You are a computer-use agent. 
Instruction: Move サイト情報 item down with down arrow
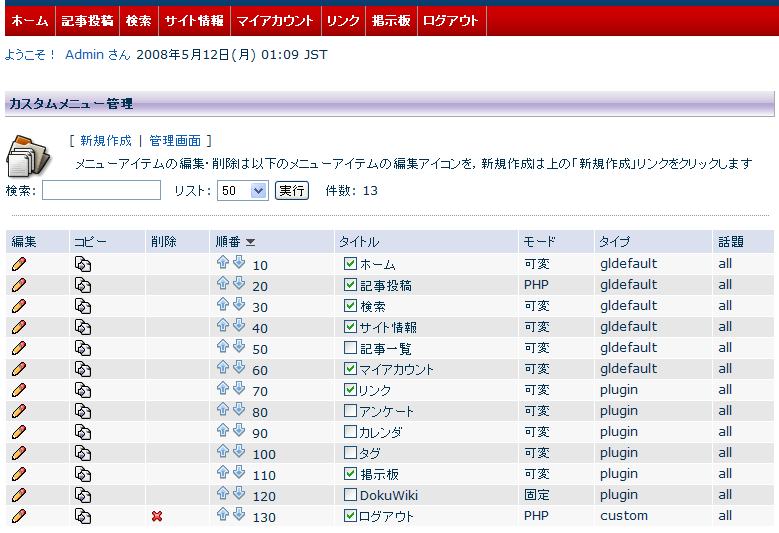(x=239, y=326)
